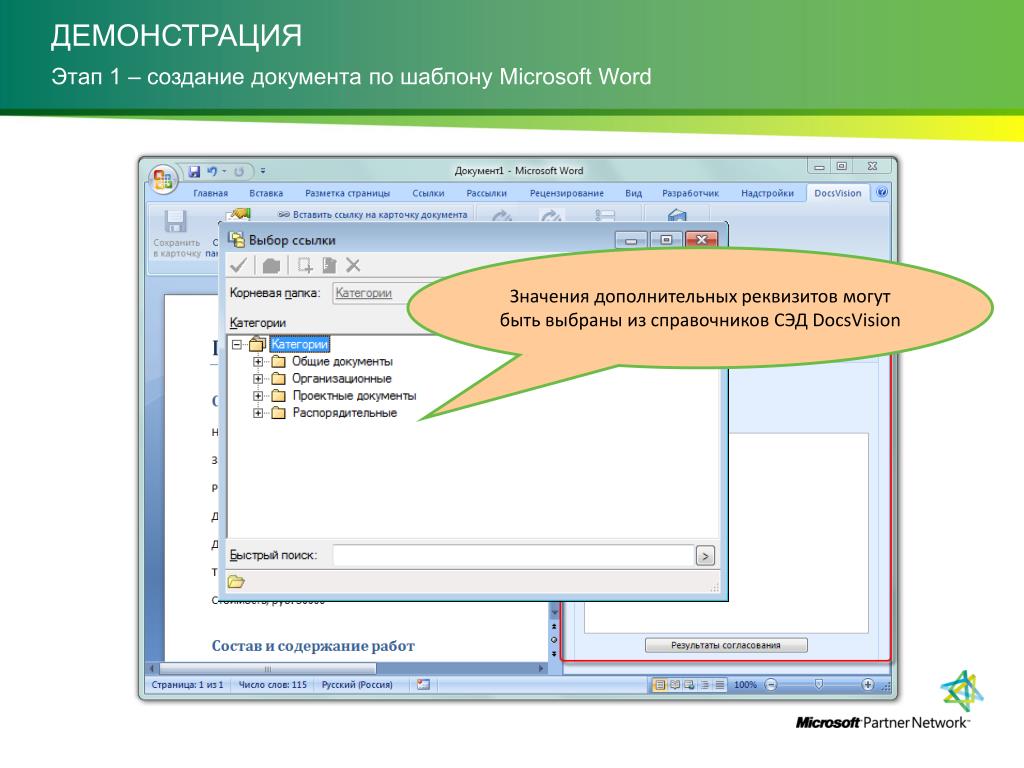Screen dimensions: 1024x768
Task: Open the Разработчик ribbon tab
Action: pos(690,193)
